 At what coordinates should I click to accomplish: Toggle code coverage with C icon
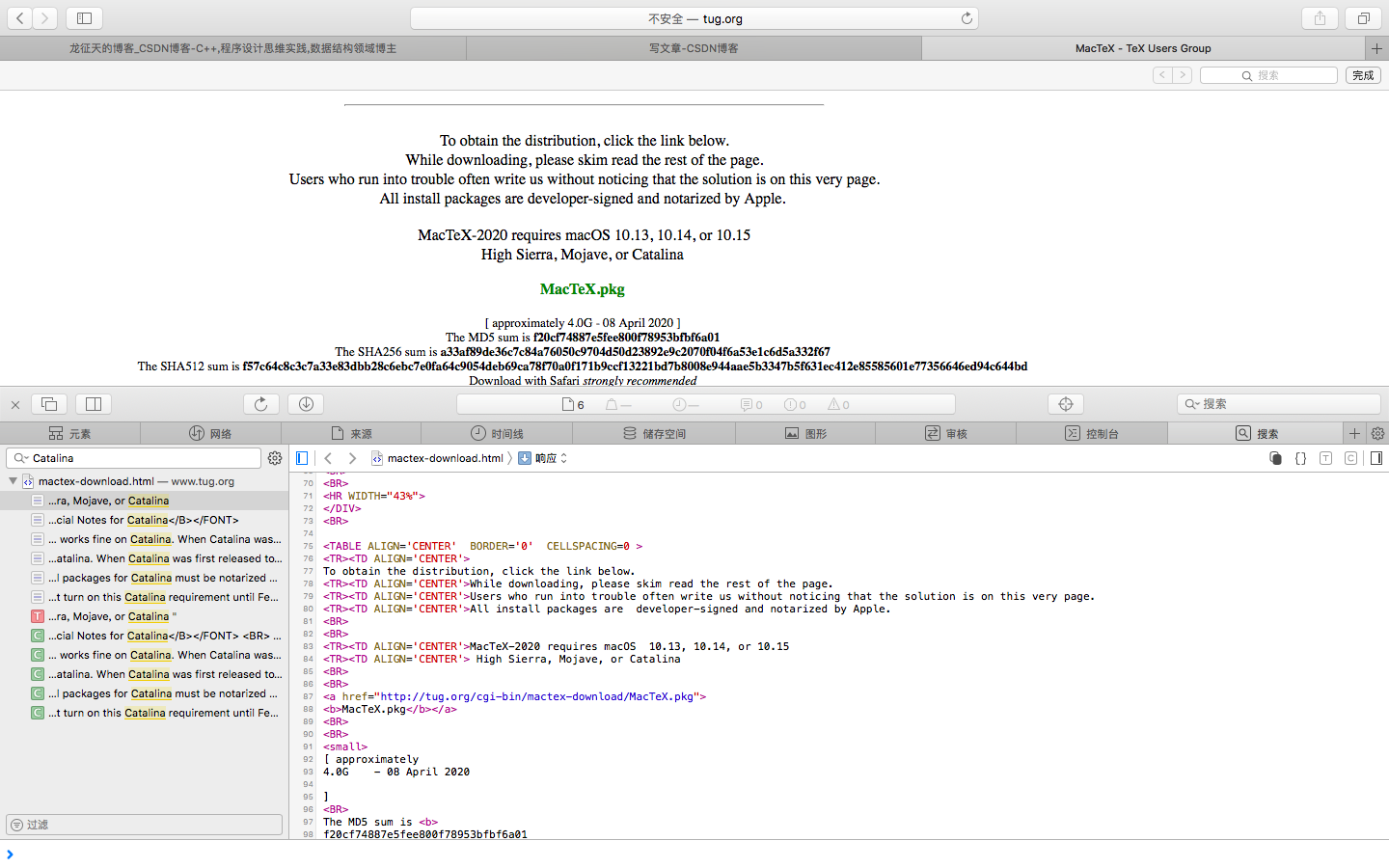(1350, 458)
